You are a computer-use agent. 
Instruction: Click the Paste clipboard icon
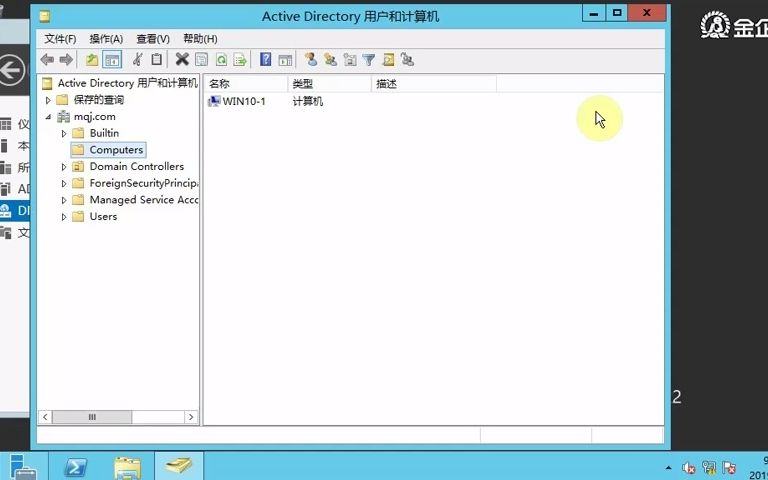156,60
